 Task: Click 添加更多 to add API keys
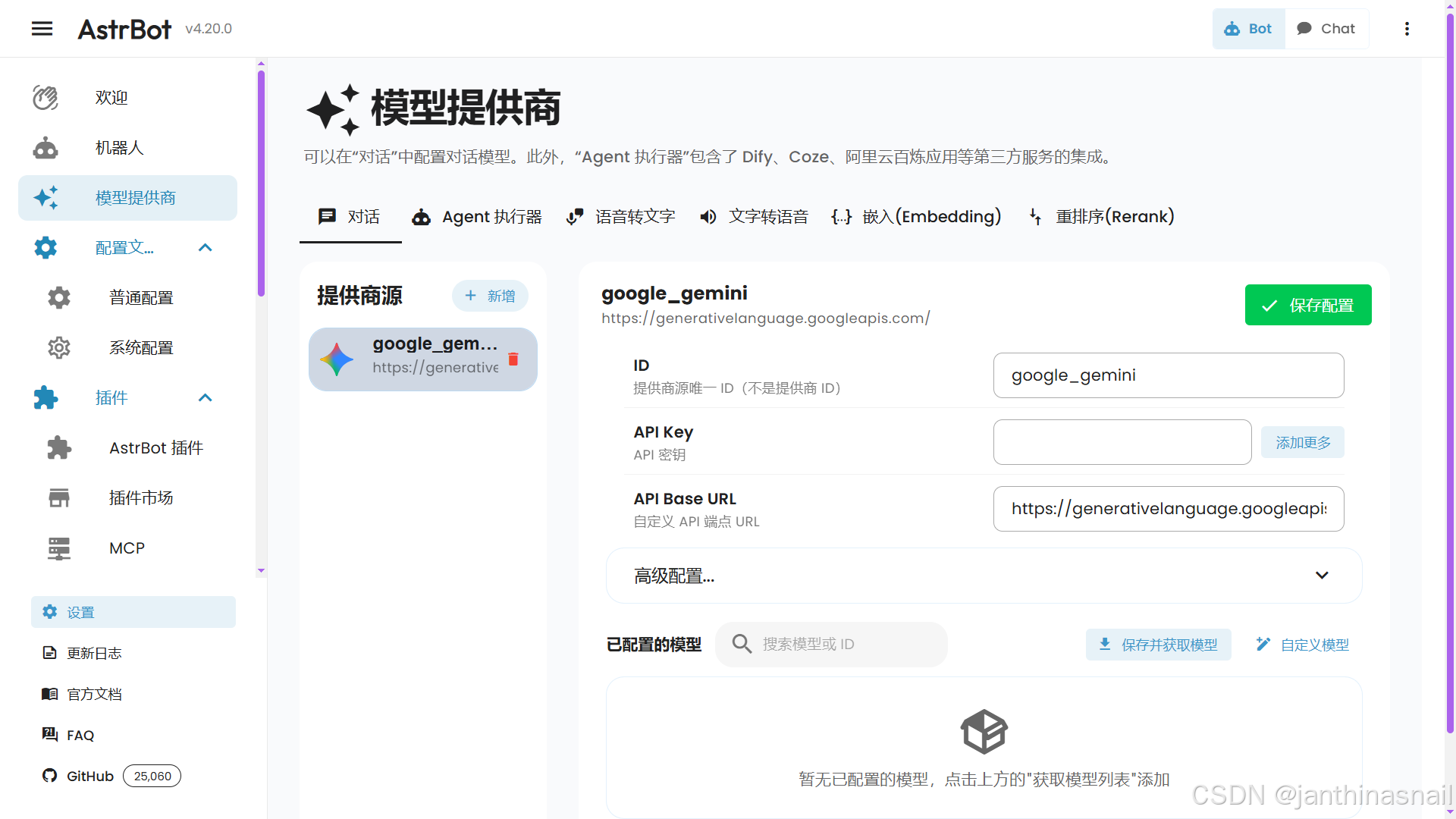click(x=1303, y=442)
